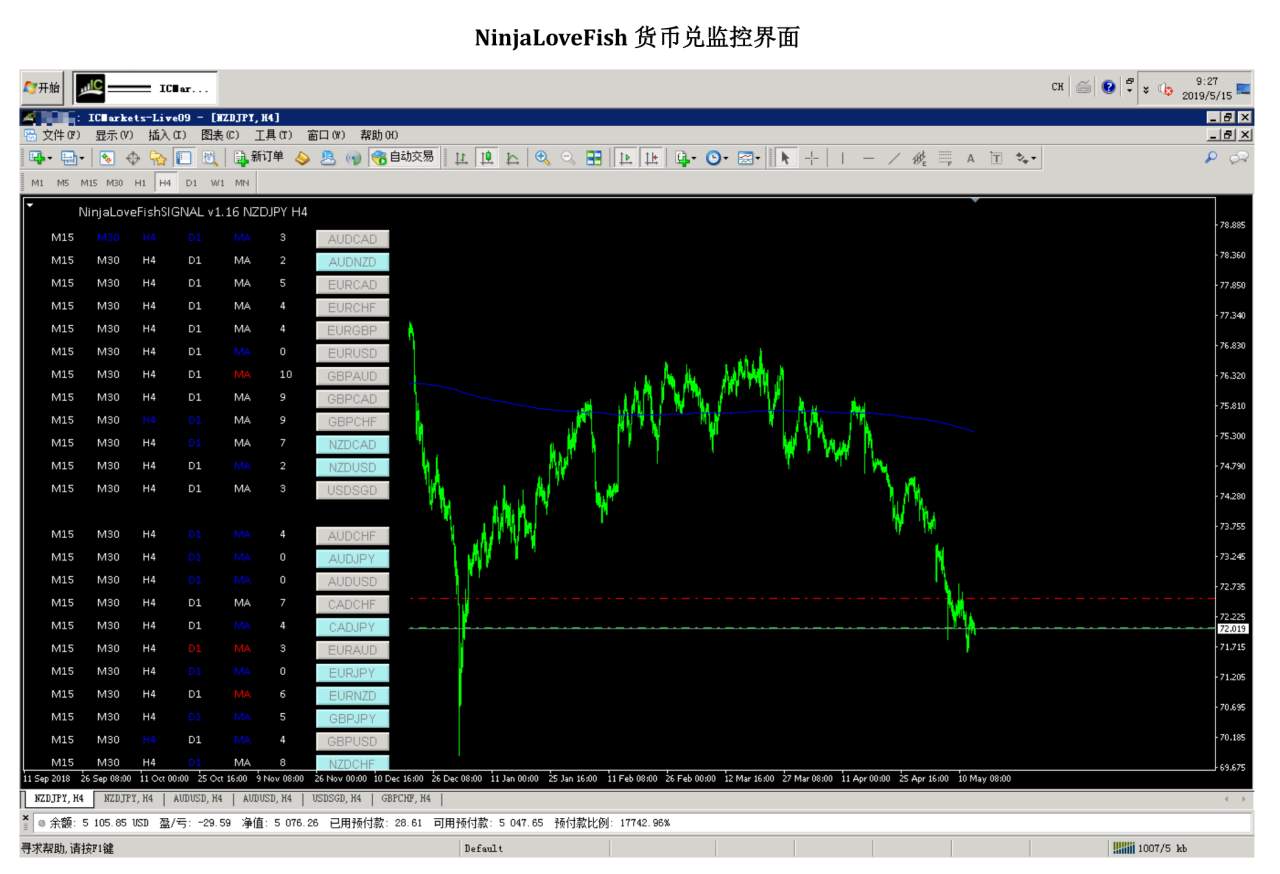This screenshot has width=1280, height=874.
Task: Switch timeframe to H1
Action: pos(140,183)
